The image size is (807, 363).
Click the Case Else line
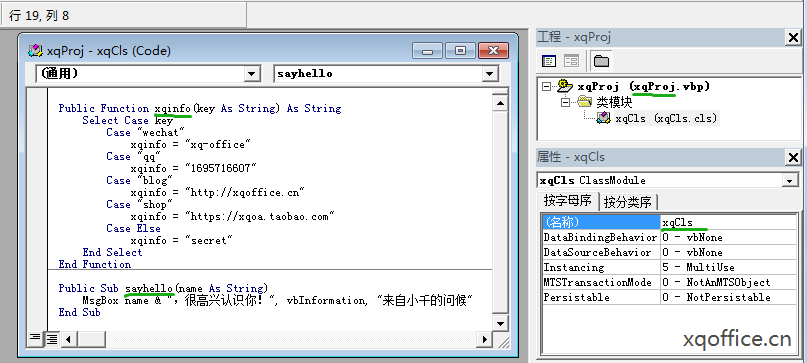(133, 228)
